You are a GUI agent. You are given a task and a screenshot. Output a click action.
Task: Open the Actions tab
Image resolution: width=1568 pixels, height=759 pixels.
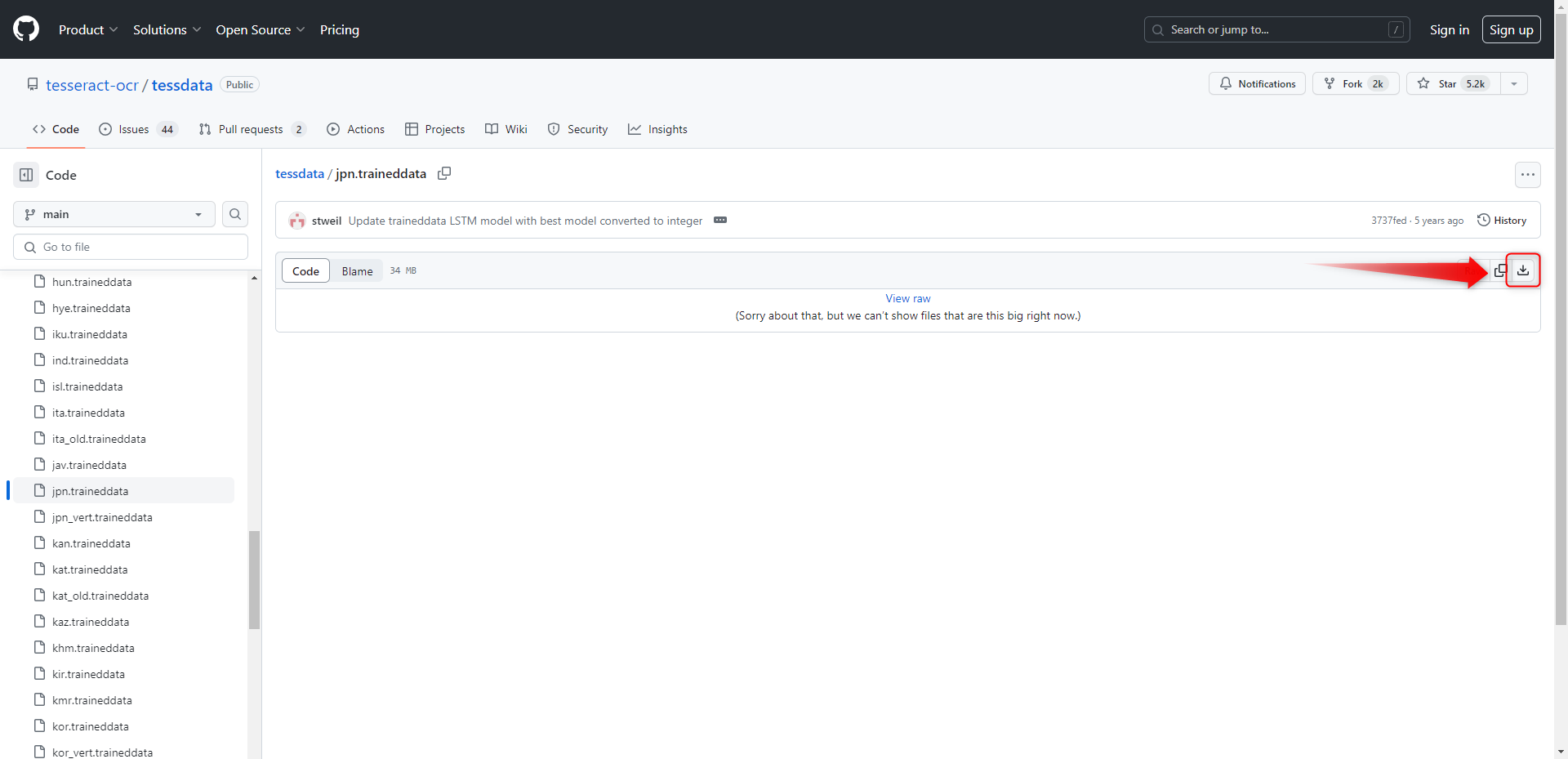click(x=355, y=129)
